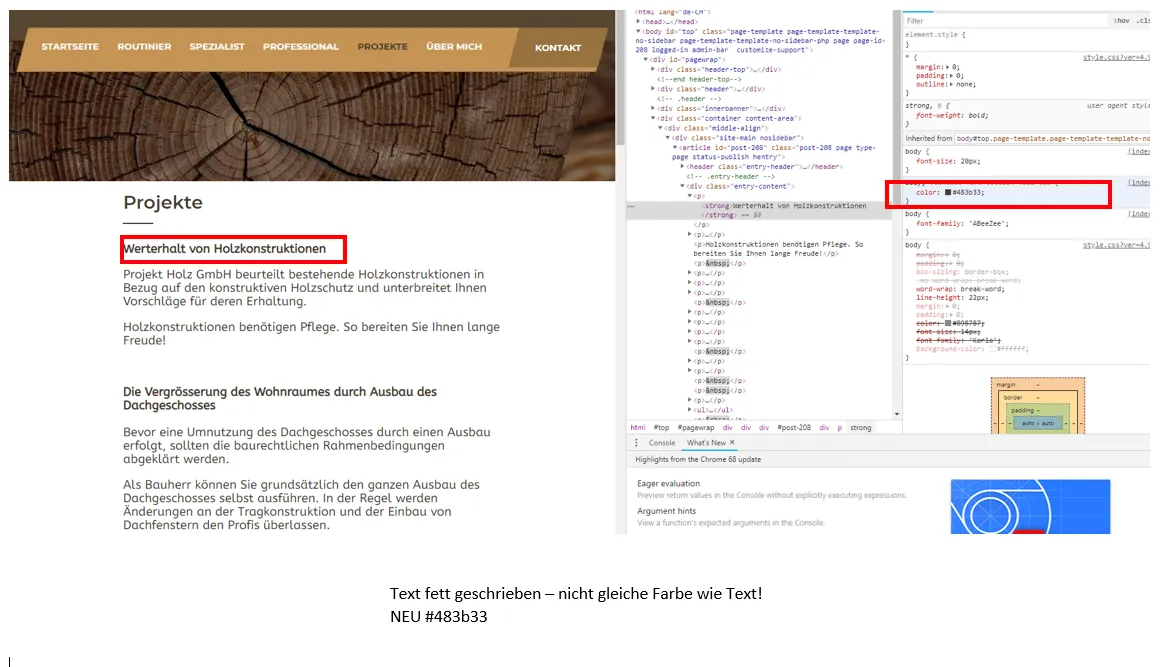Click the elements panel scroll-down arrow
This screenshot has width=1160, height=667.
coord(897,414)
